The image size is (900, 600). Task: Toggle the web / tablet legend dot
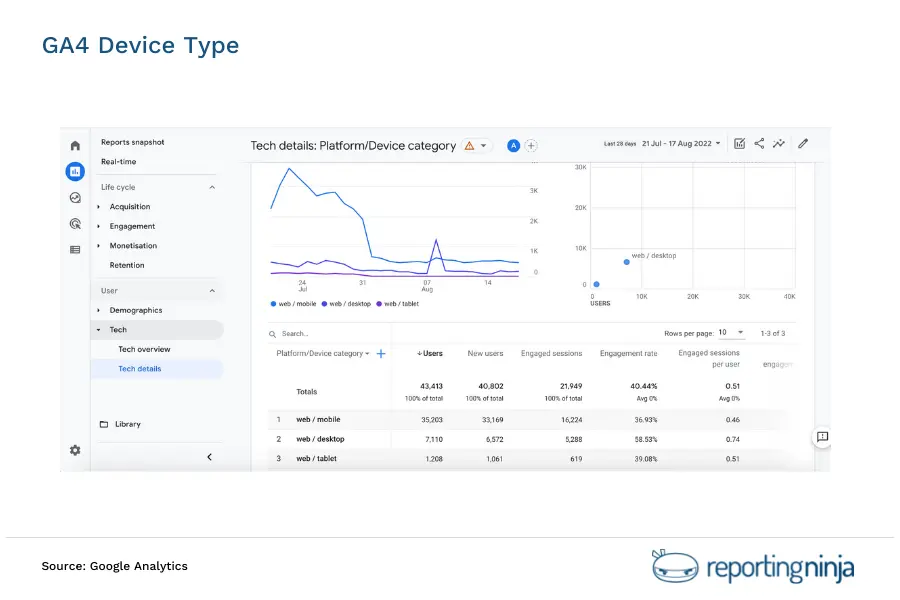point(379,304)
